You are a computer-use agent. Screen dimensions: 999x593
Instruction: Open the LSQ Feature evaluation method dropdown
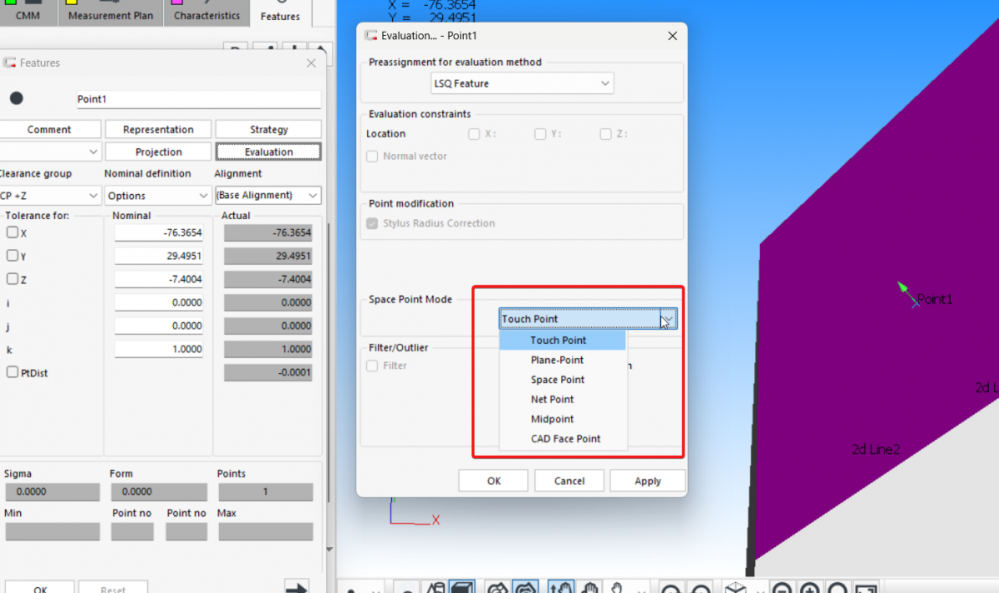(522, 84)
